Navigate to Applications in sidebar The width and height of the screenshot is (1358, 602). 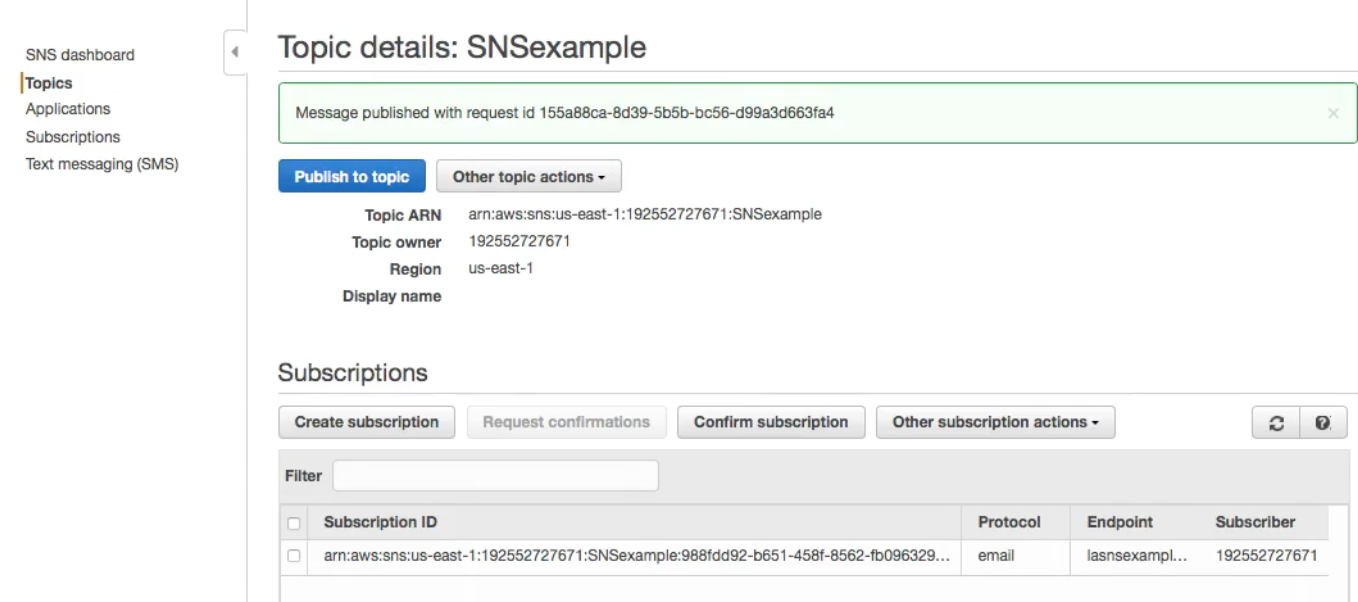pos(68,109)
